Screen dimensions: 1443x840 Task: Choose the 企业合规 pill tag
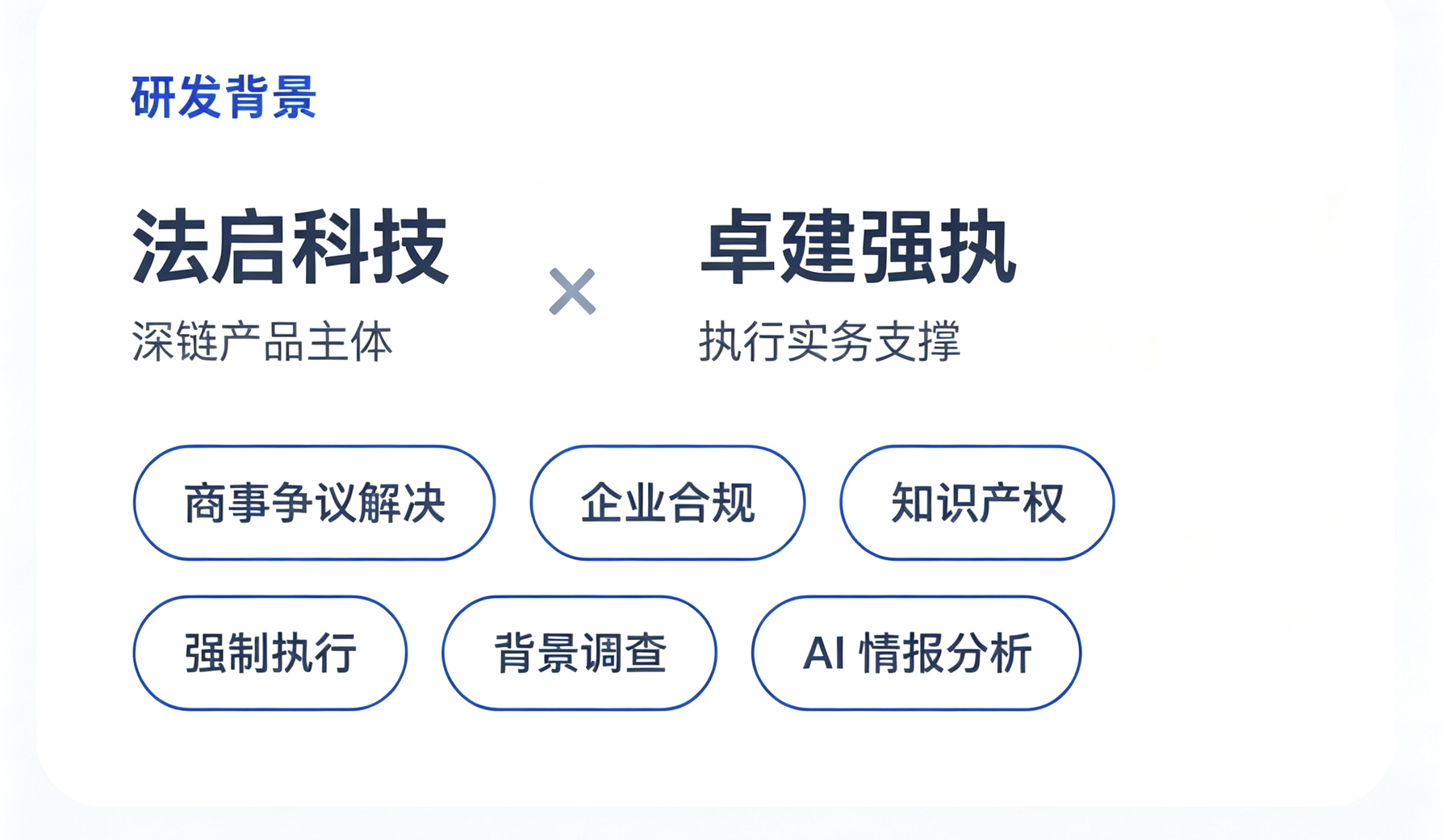point(667,503)
